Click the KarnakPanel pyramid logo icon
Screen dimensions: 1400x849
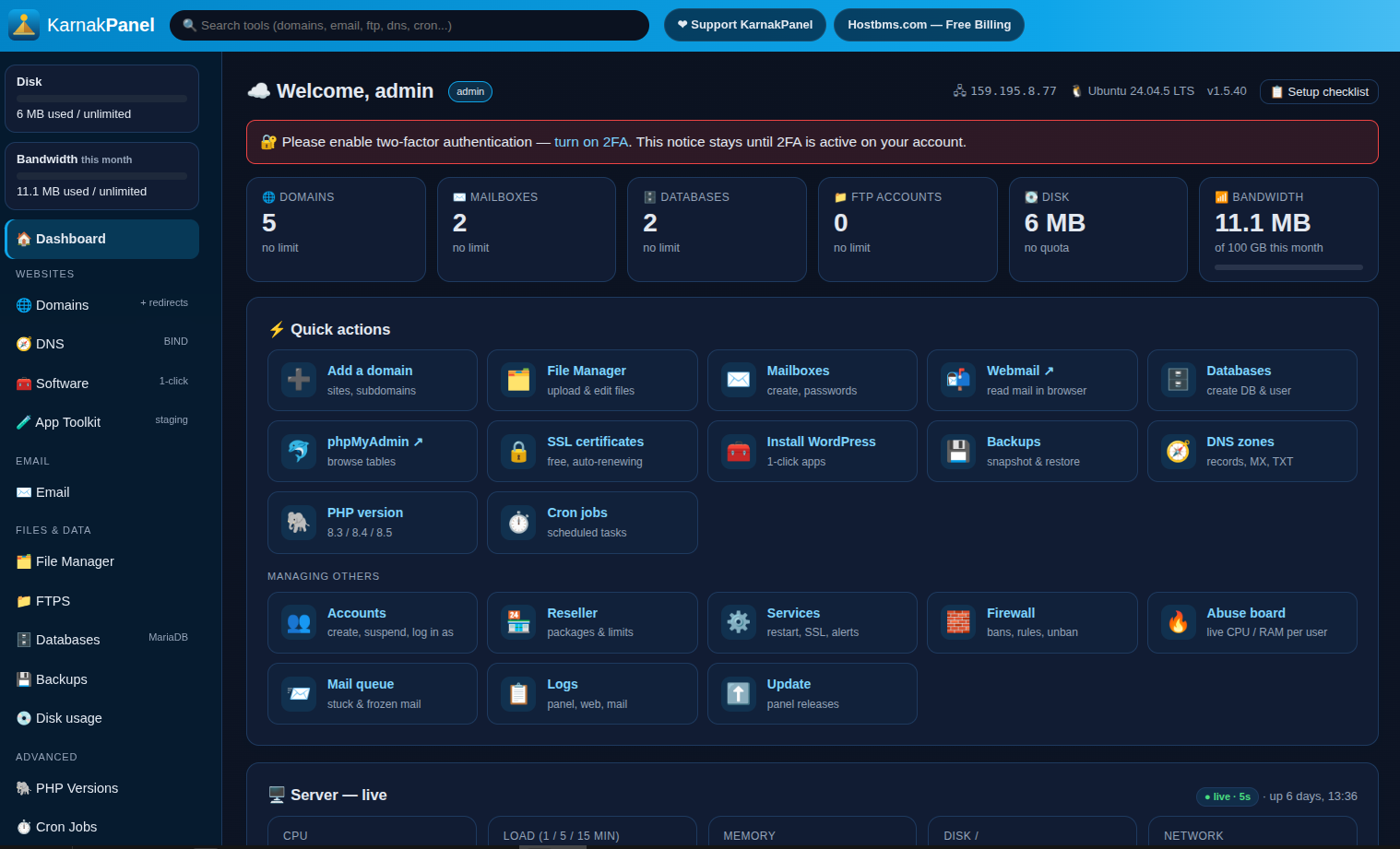(x=24, y=25)
